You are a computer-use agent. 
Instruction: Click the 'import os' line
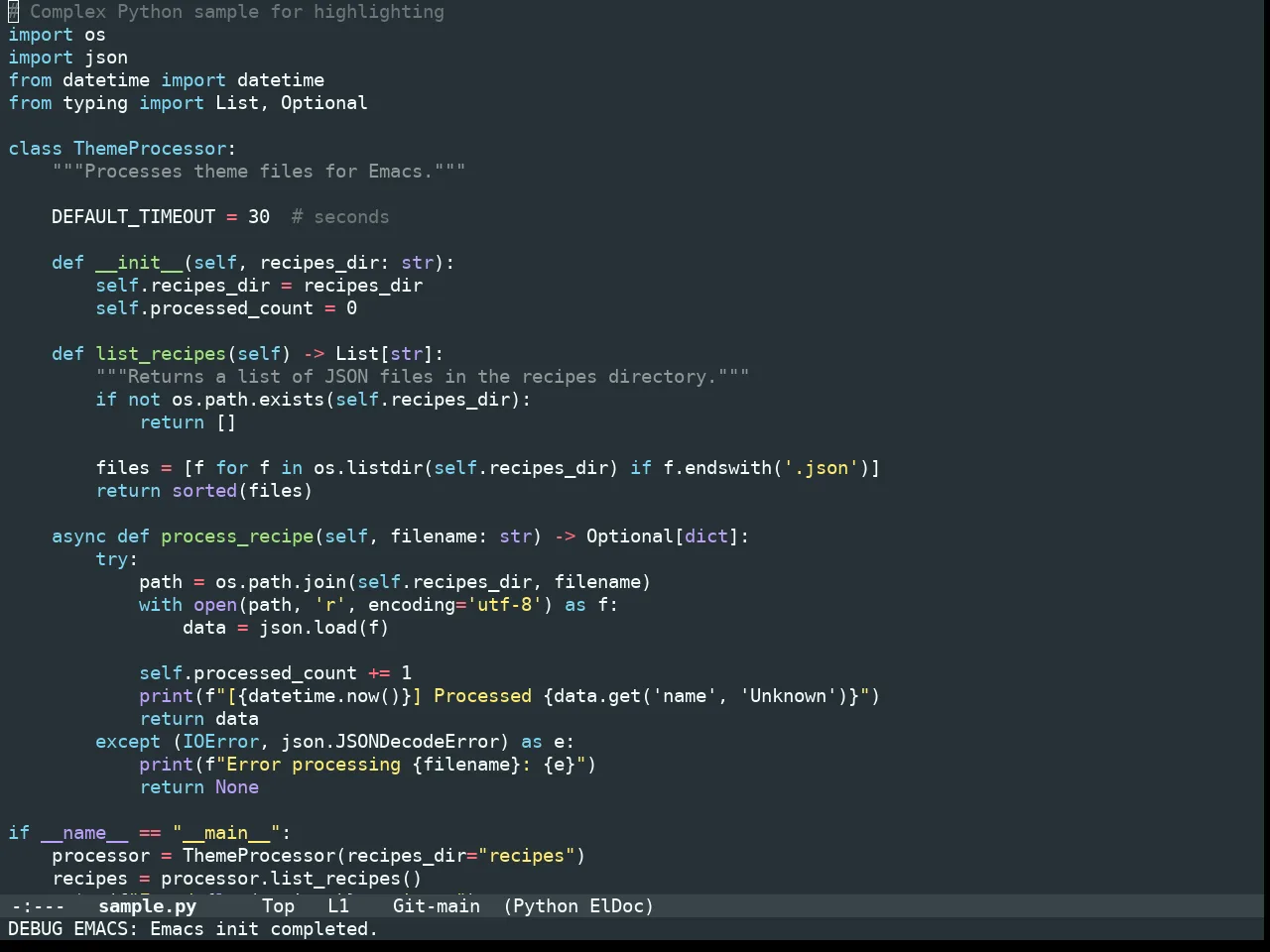coord(57,35)
